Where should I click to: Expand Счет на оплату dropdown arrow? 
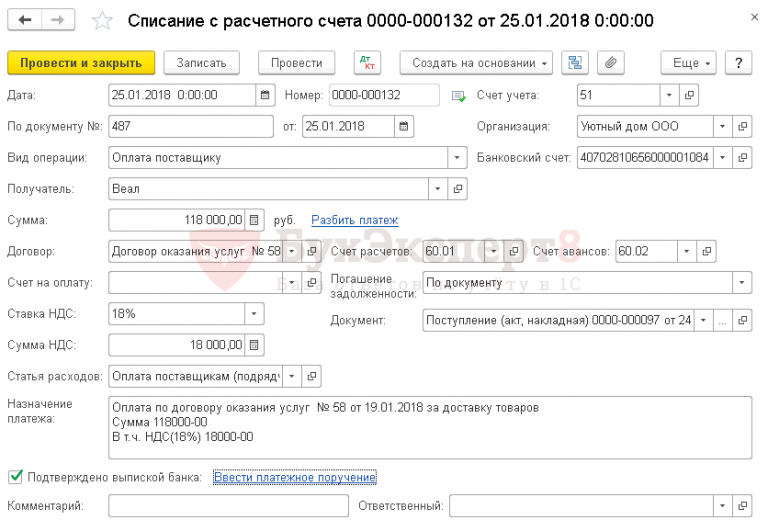292,283
